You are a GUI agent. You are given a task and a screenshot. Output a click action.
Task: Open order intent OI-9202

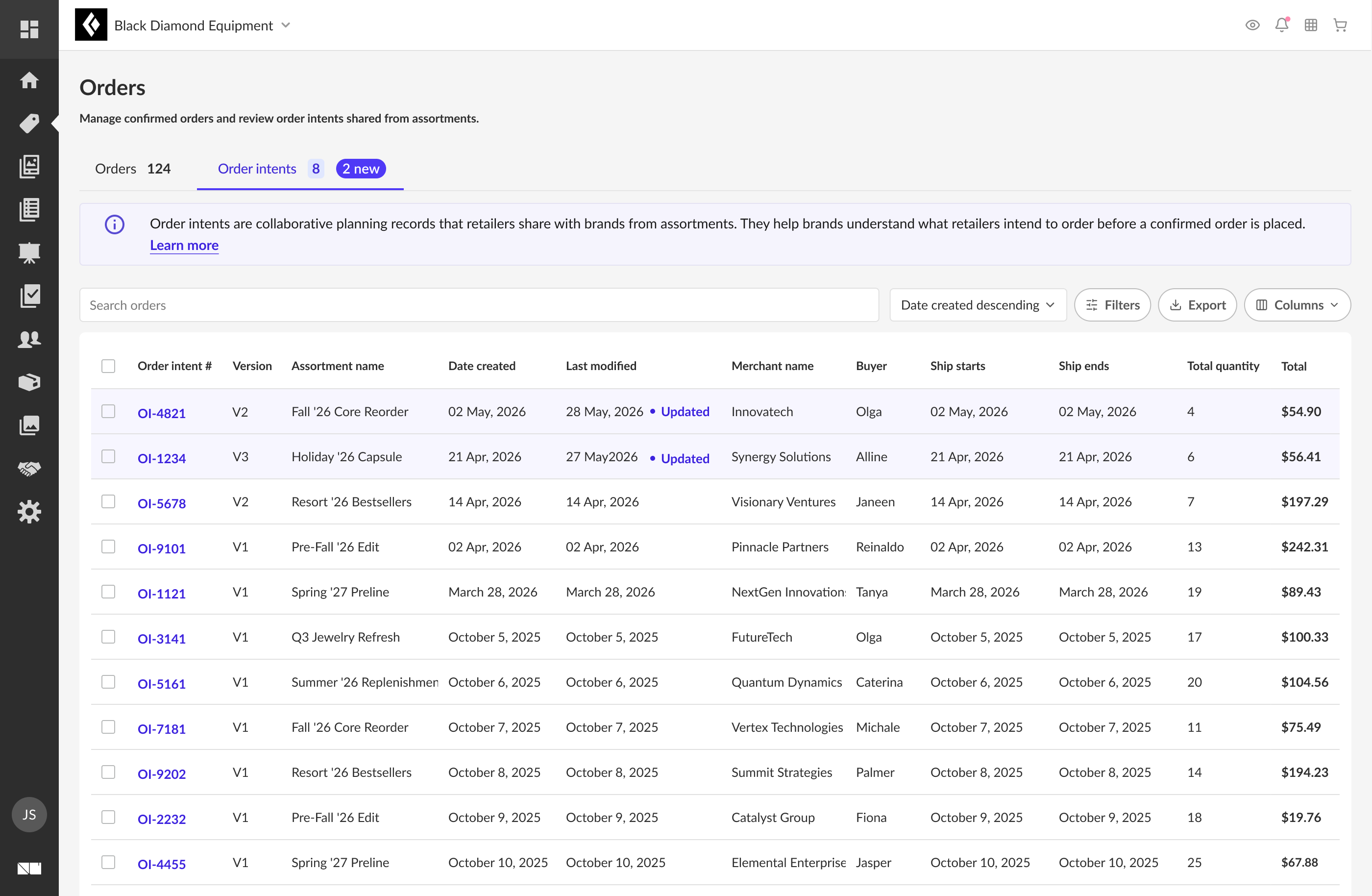[161, 774]
